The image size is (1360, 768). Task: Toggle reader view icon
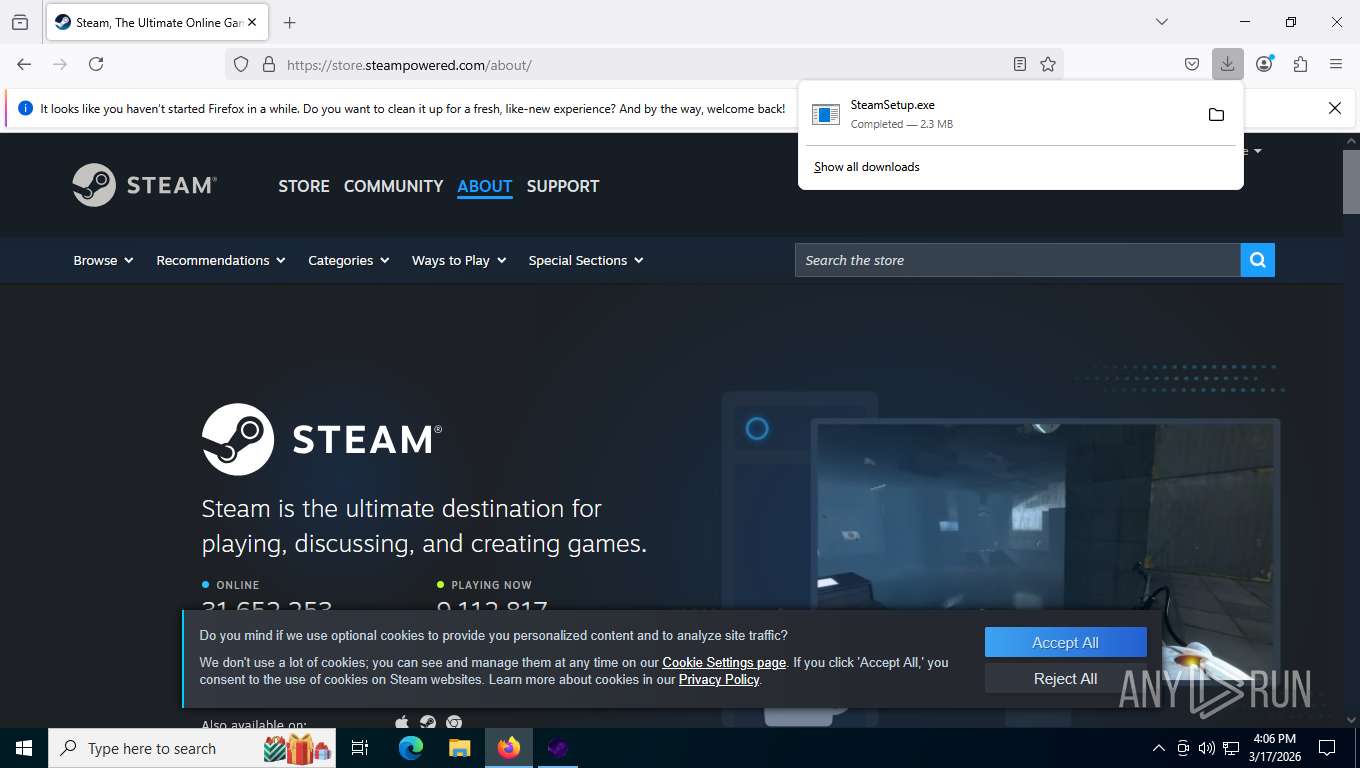point(1019,64)
